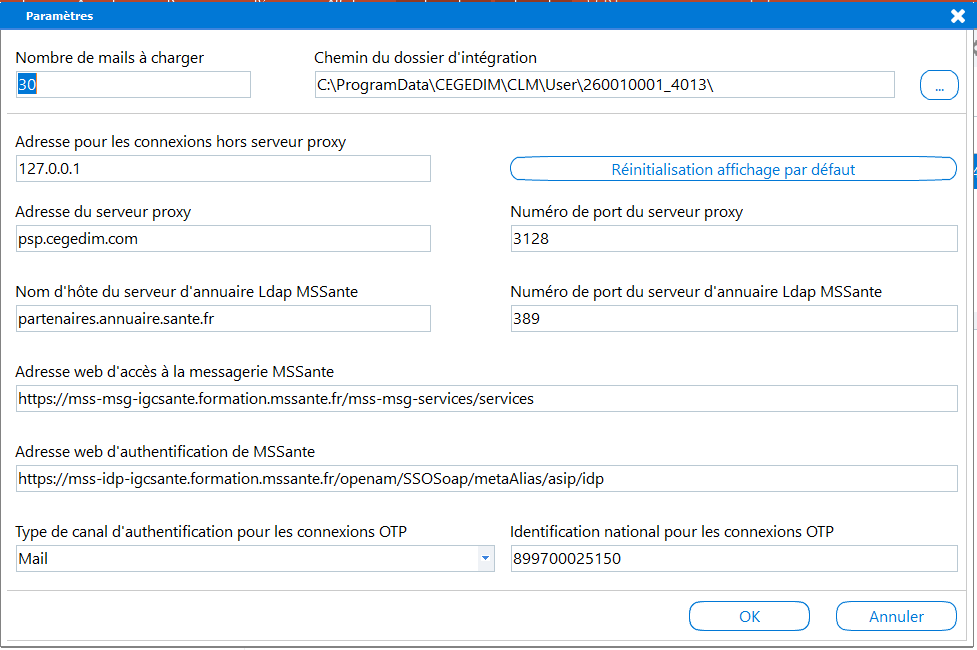Click label Identification national pour les connexions OTP
The height and width of the screenshot is (650, 977).
click(x=672, y=532)
